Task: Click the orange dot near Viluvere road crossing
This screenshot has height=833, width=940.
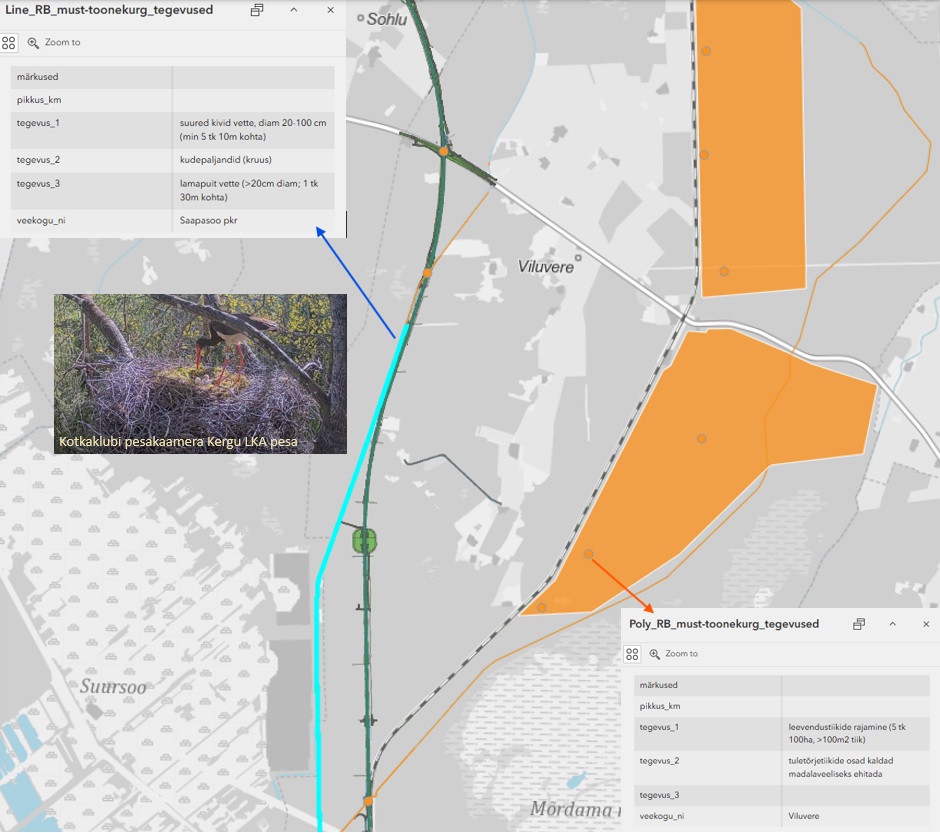Action: coord(442,151)
